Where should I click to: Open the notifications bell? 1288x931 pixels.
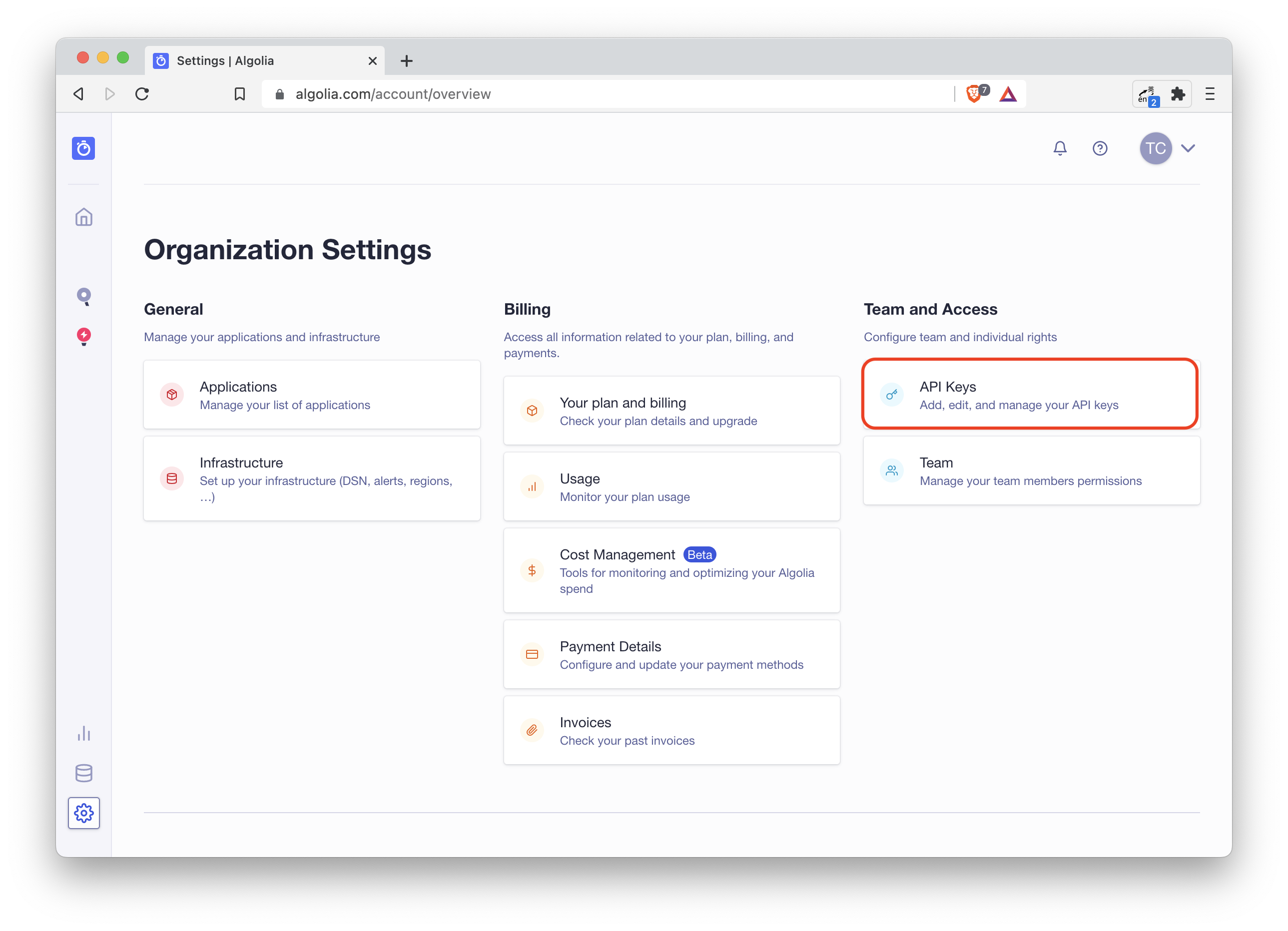tap(1060, 148)
